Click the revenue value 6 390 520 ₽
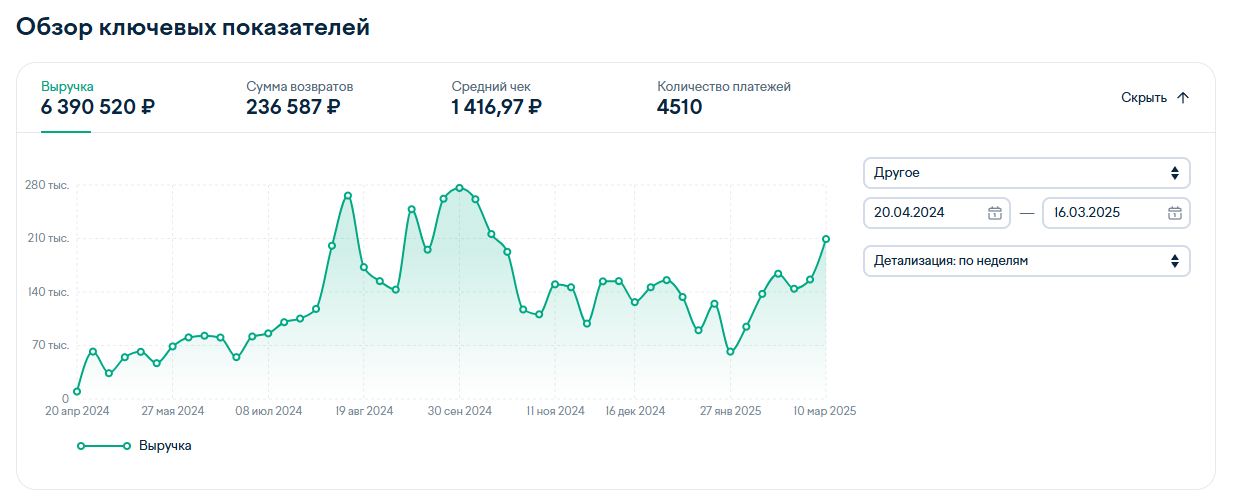This screenshot has height=497, width=1235. [x=98, y=107]
